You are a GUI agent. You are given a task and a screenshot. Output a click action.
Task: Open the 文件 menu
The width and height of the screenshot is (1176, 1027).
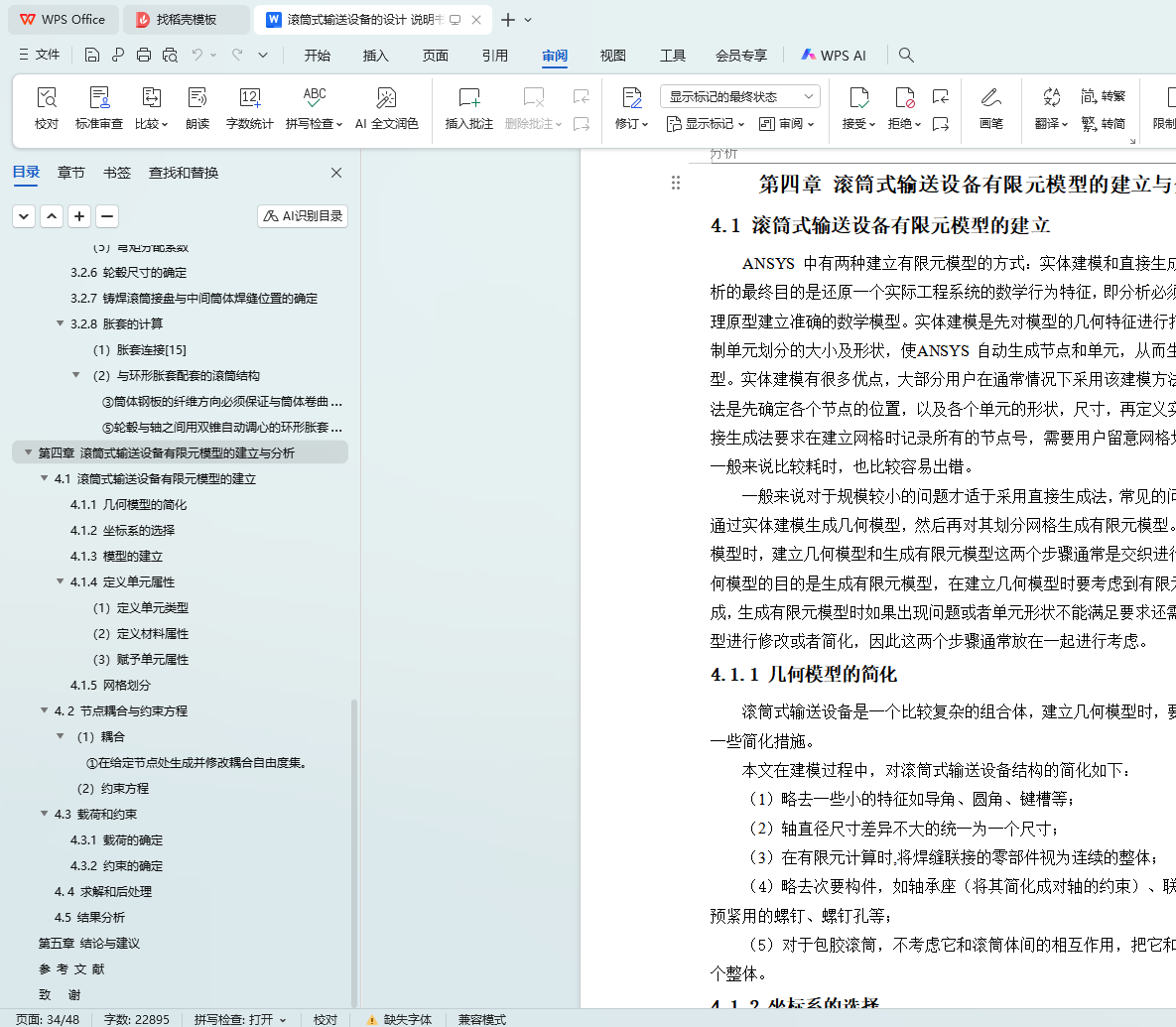click(x=39, y=55)
